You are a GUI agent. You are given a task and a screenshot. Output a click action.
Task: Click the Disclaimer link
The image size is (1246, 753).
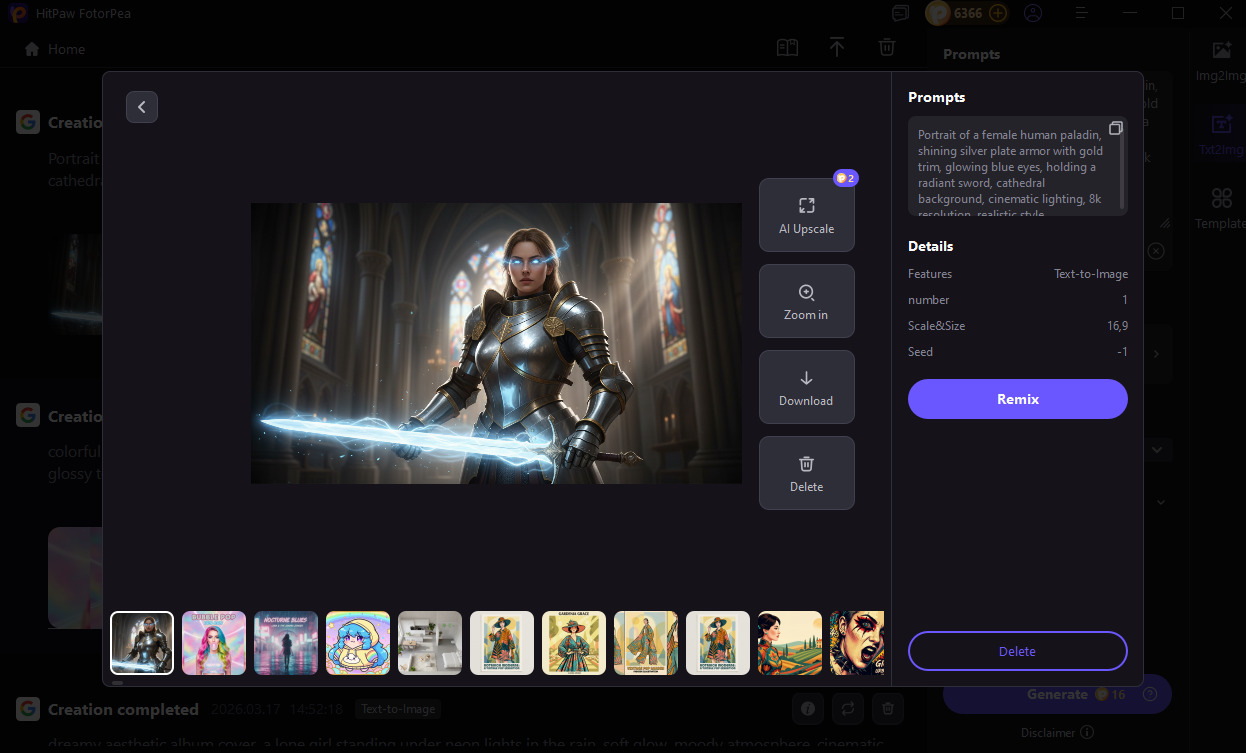pyautogui.click(x=1049, y=732)
